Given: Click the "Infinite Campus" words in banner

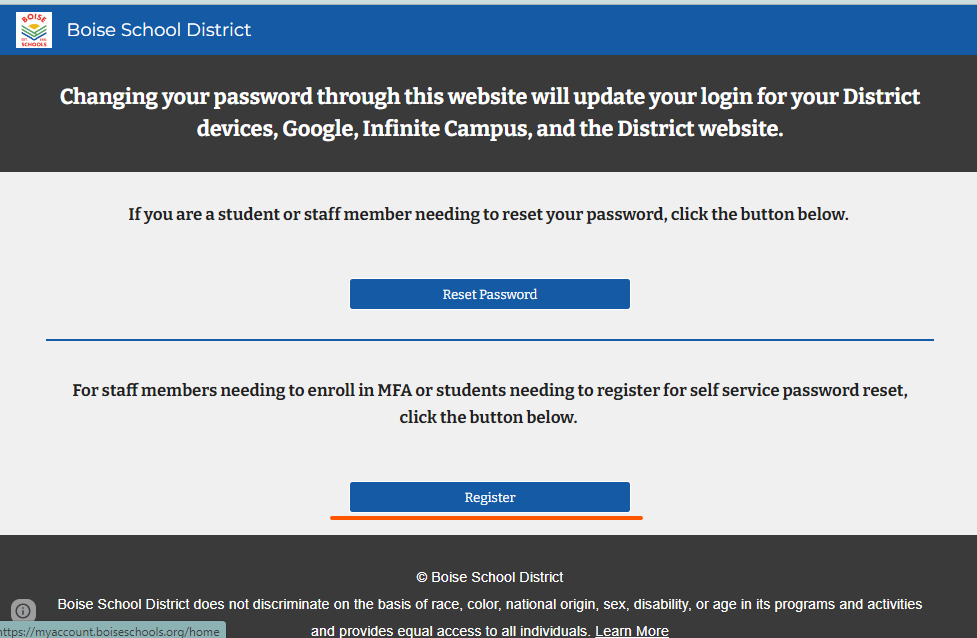Looking at the screenshot, I should point(446,128).
